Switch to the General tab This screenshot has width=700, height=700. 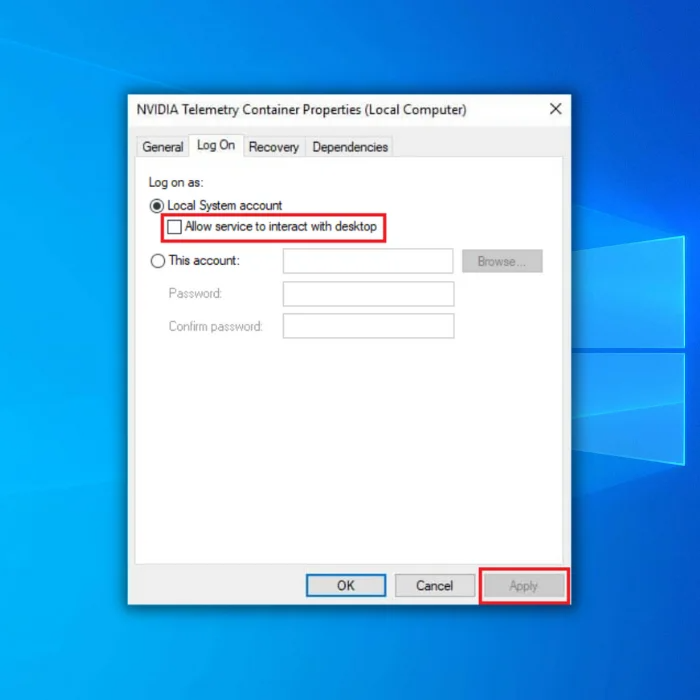point(162,147)
